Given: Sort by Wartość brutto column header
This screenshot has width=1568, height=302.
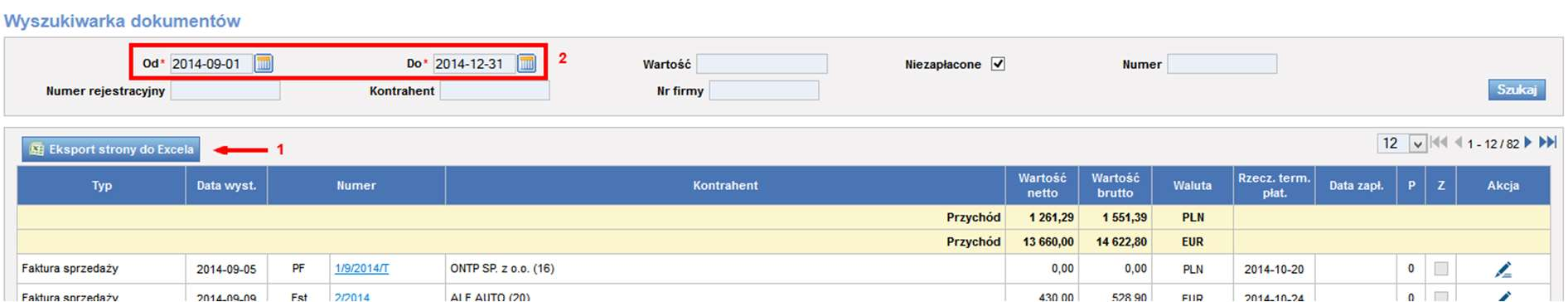Looking at the screenshot, I should tap(1115, 186).
